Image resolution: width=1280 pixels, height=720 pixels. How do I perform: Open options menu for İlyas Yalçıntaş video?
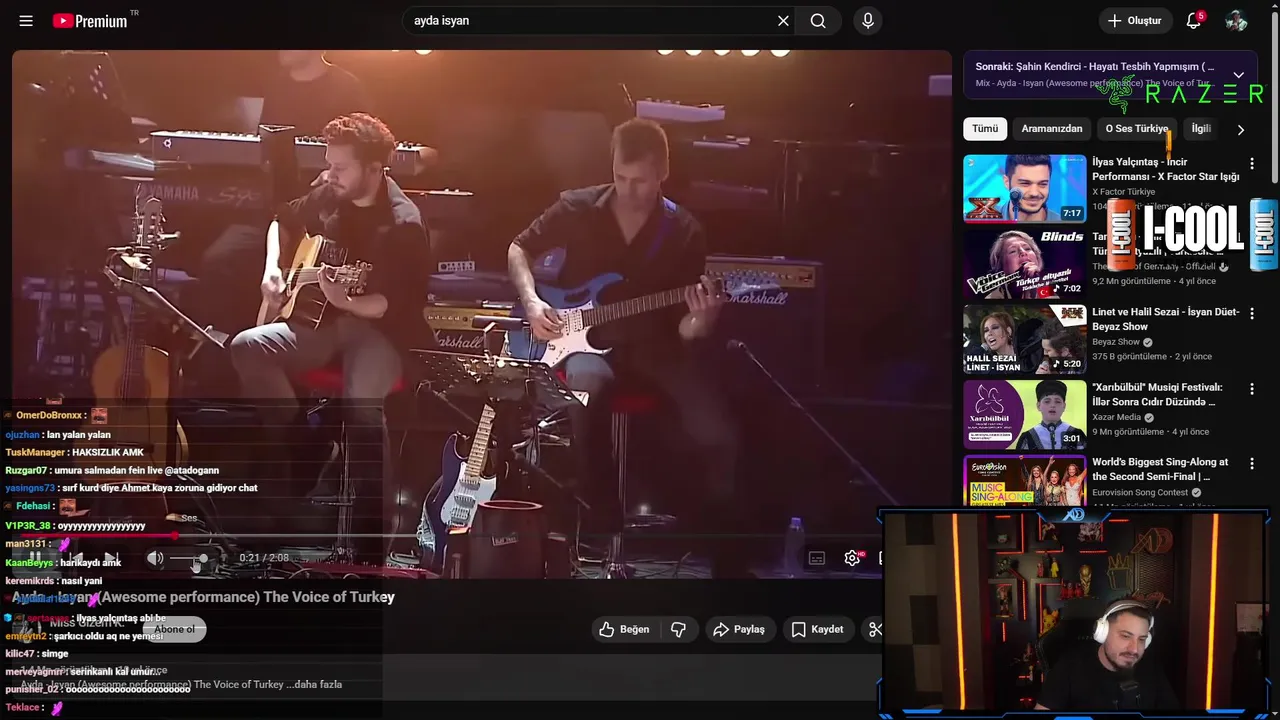click(1251, 163)
